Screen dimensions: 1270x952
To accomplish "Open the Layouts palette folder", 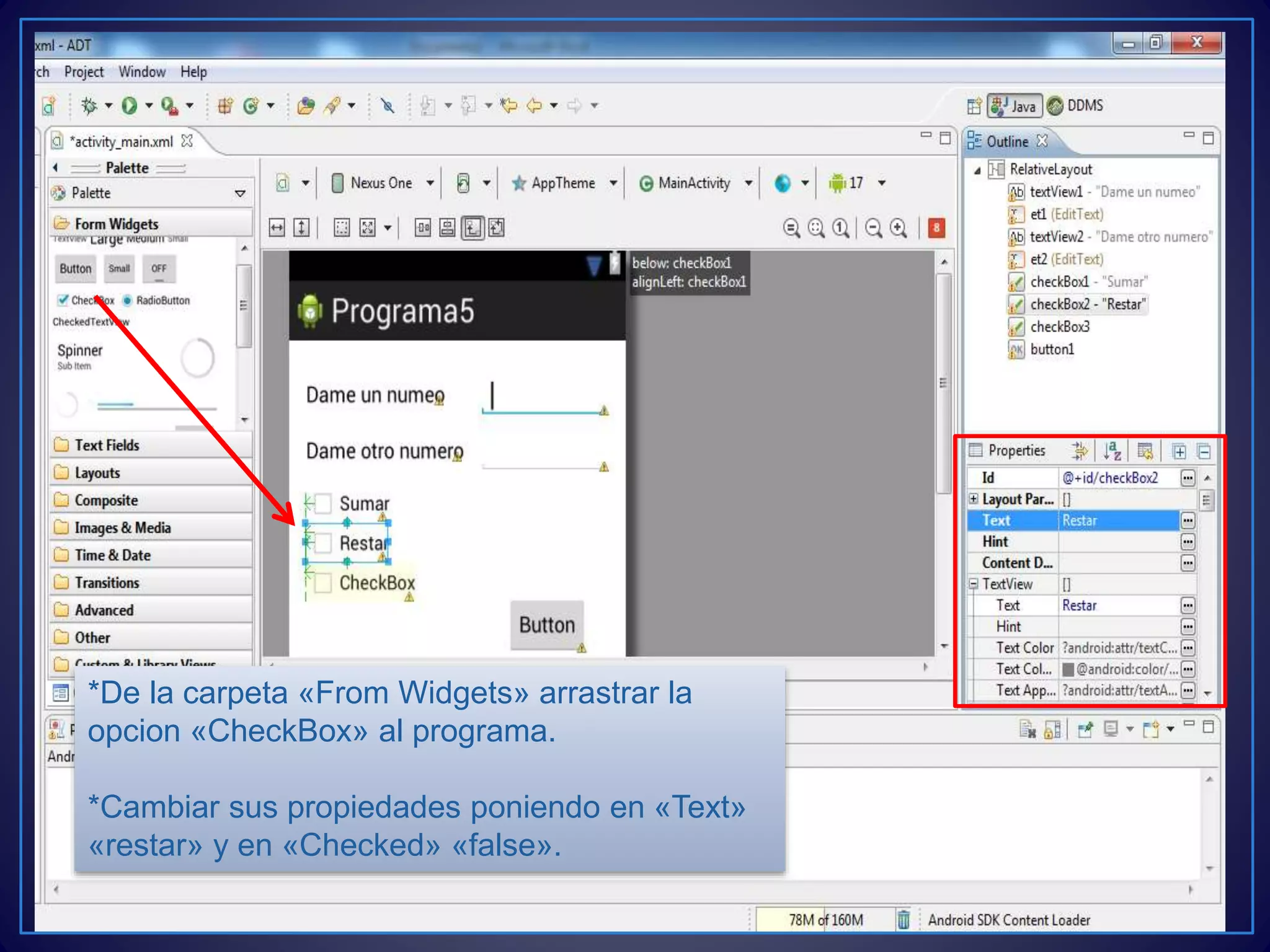I will coord(151,473).
